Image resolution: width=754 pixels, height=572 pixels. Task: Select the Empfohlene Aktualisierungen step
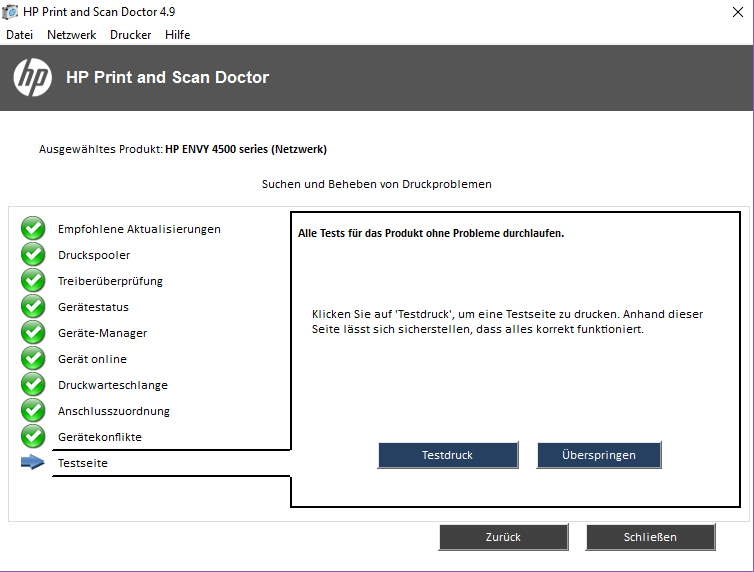(x=139, y=229)
